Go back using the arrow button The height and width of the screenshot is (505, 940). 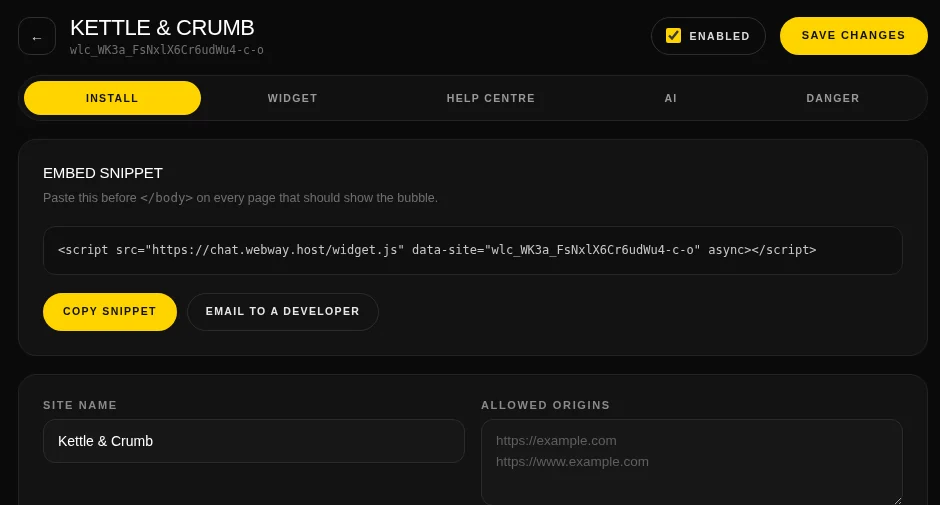(37, 36)
